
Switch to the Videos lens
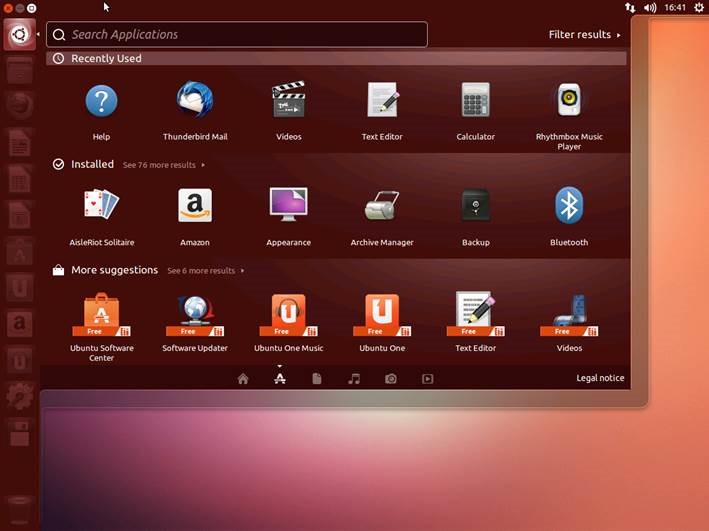coord(428,379)
